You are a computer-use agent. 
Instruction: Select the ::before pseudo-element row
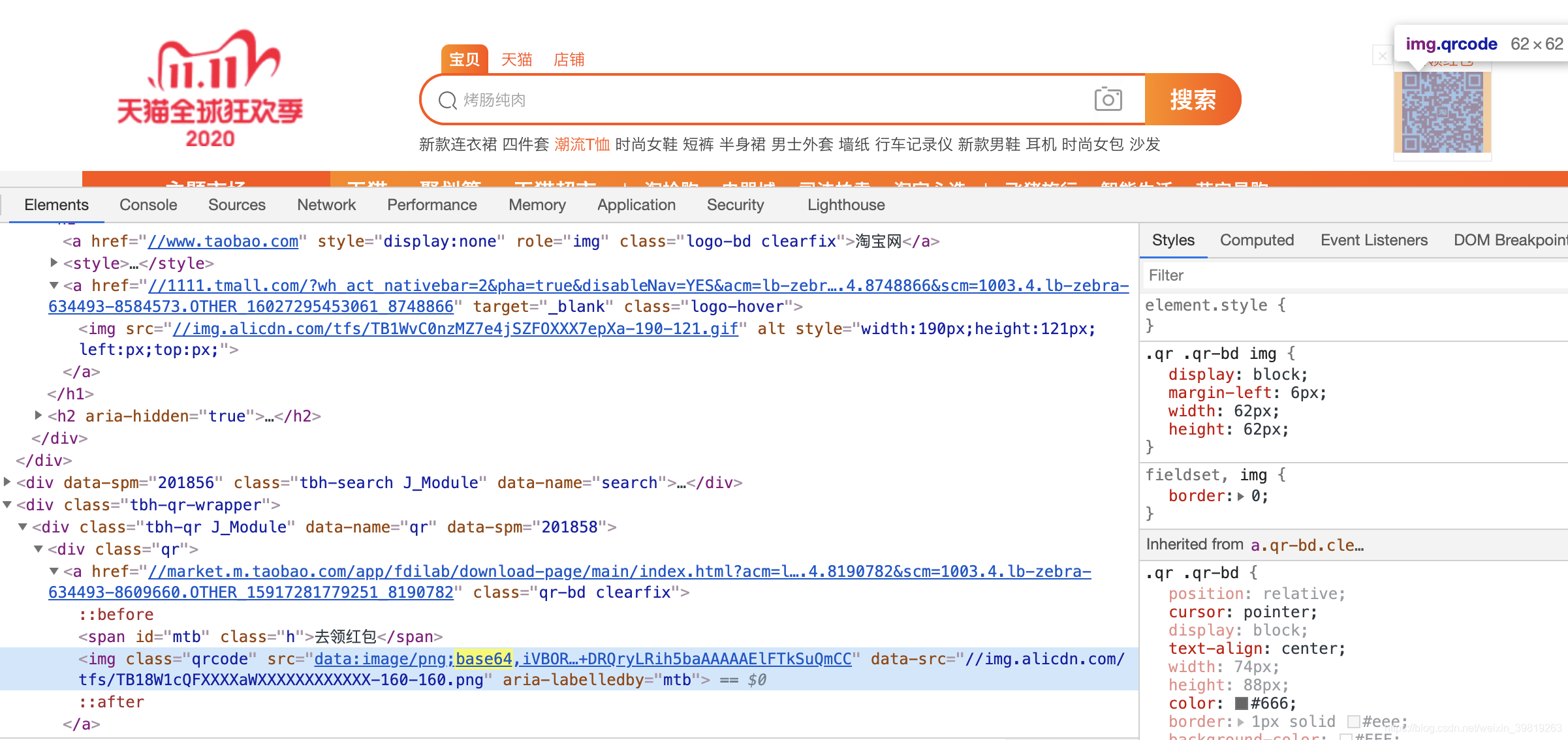click(x=116, y=615)
